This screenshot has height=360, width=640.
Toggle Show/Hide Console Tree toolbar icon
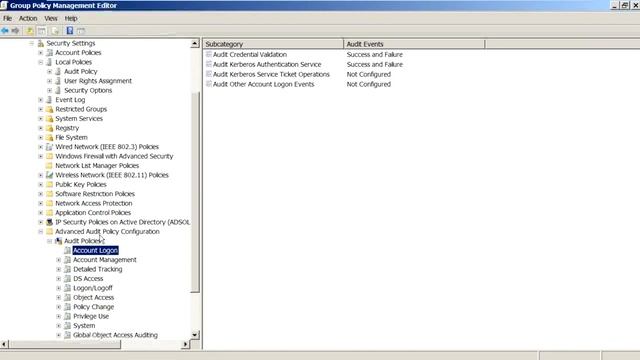click(x=42, y=31)
